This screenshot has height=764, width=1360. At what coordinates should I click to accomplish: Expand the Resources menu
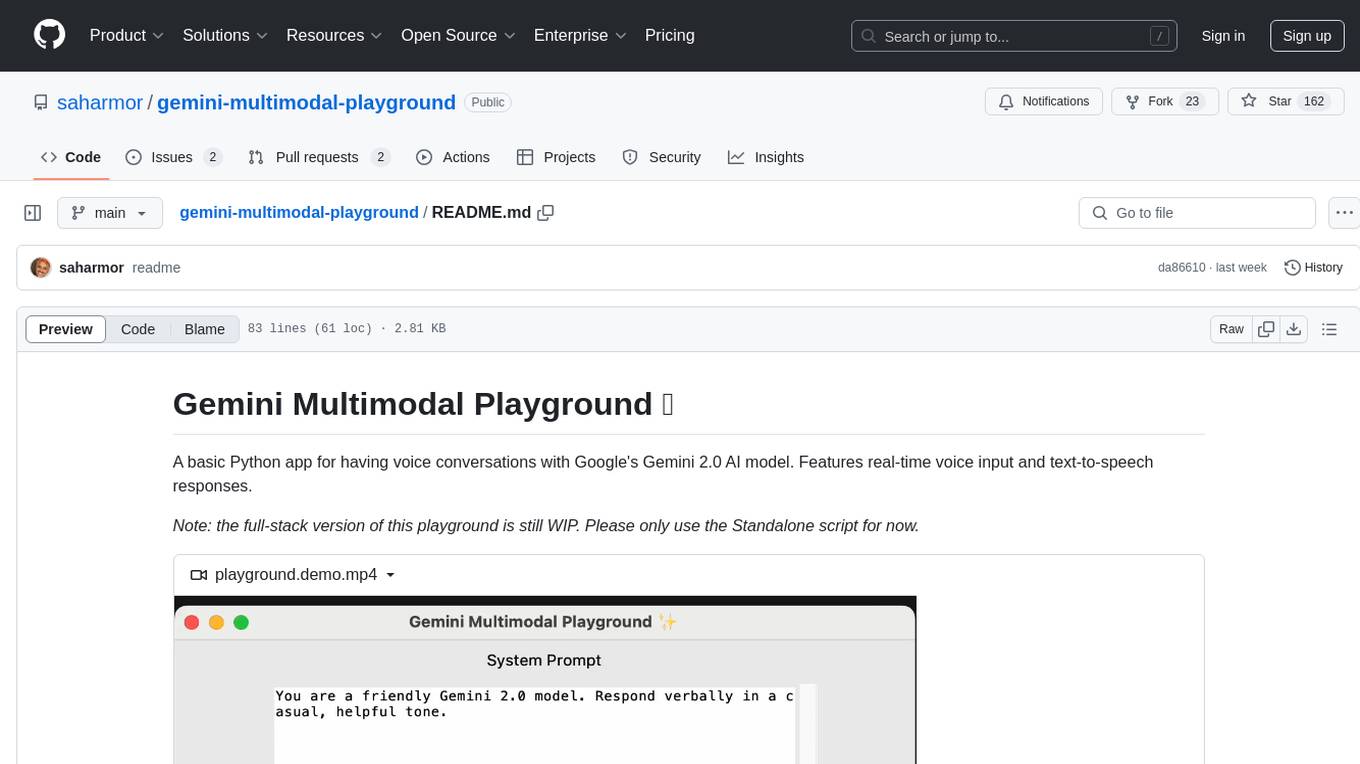coord(334,35)
